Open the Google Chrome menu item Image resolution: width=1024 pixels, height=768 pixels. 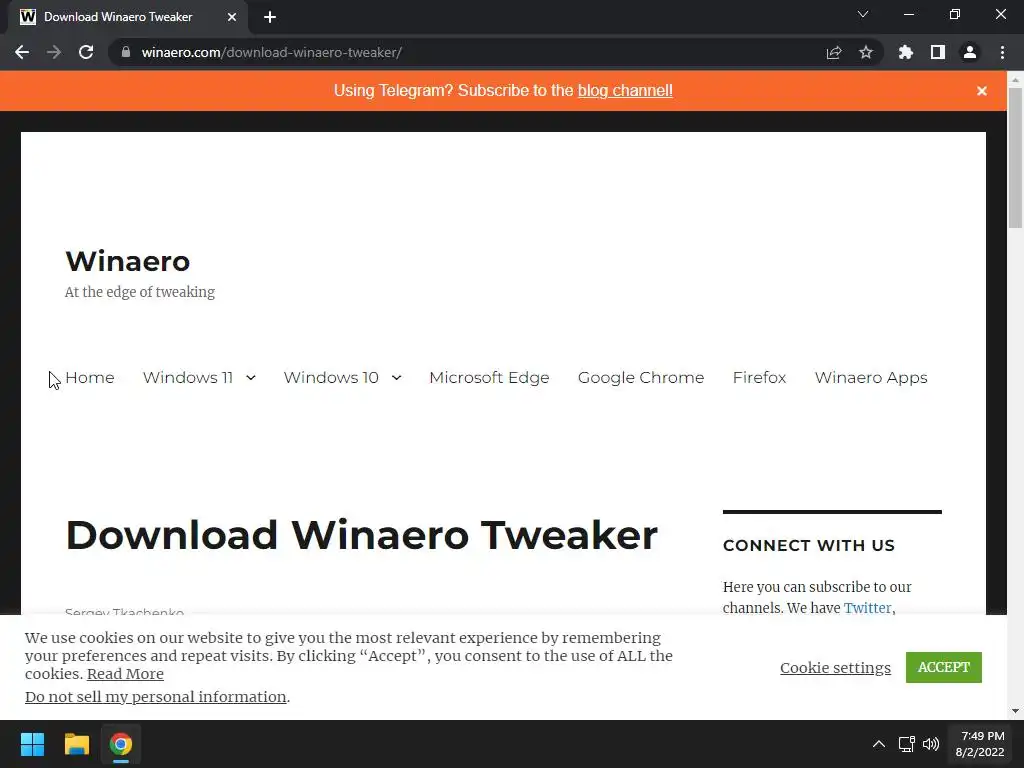[x=641, y=377]
